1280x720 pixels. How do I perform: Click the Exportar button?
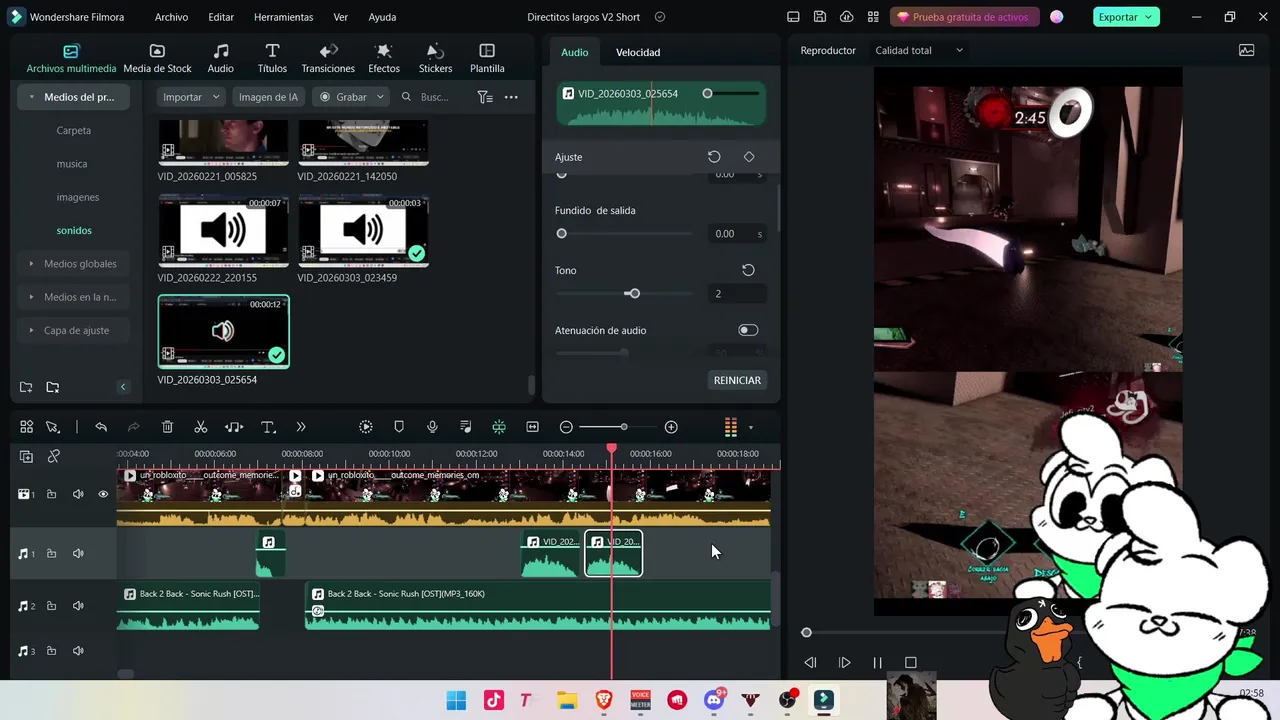[1126, 17]
